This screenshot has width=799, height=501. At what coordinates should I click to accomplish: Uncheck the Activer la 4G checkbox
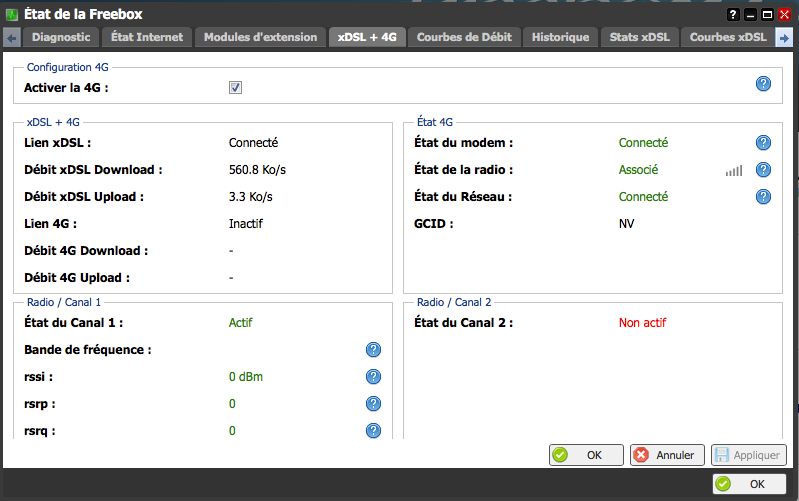235,88
